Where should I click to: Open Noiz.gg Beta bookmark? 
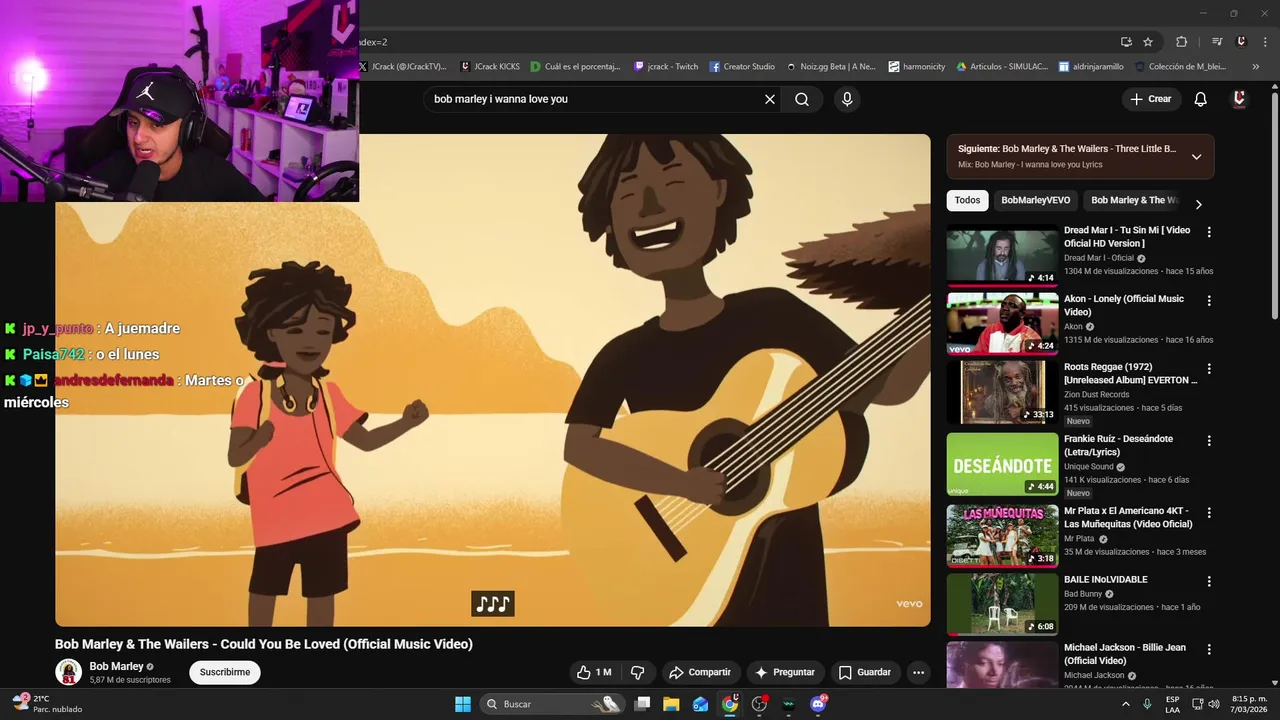click(830, 67)
